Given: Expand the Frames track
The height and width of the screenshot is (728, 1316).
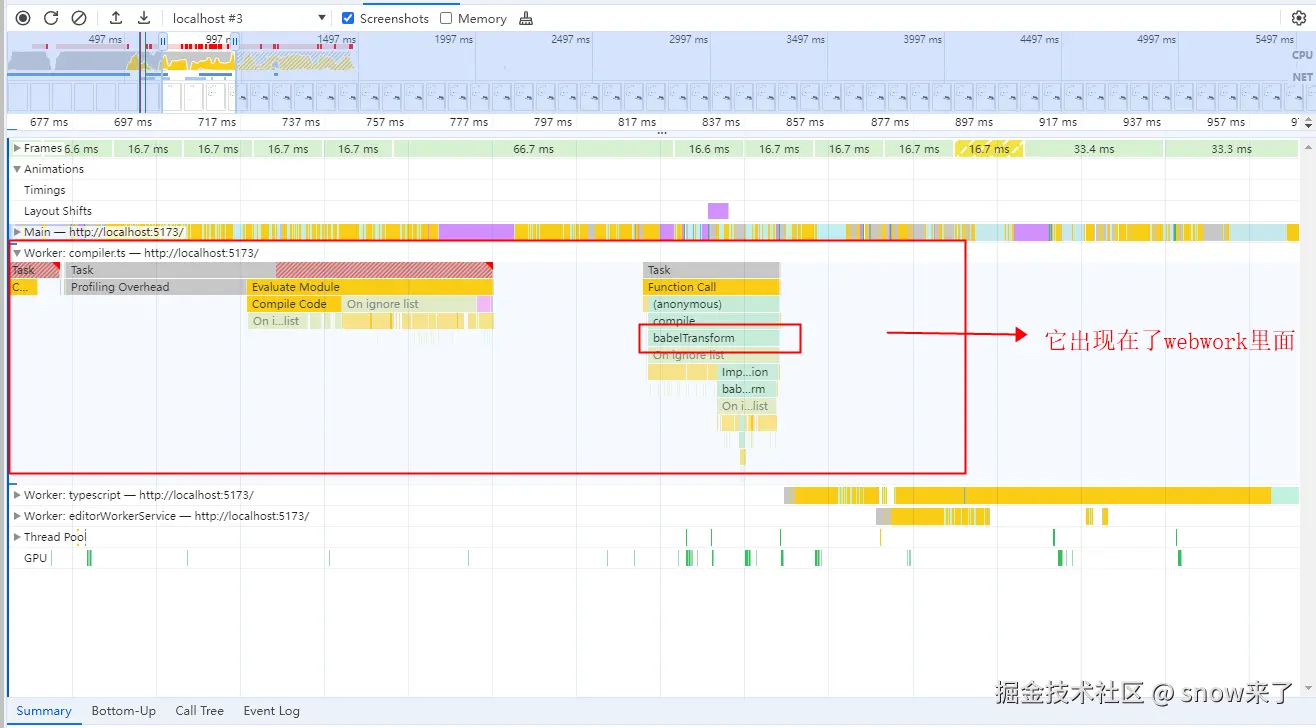Looking at the screenshot, I should click(17, 148).
